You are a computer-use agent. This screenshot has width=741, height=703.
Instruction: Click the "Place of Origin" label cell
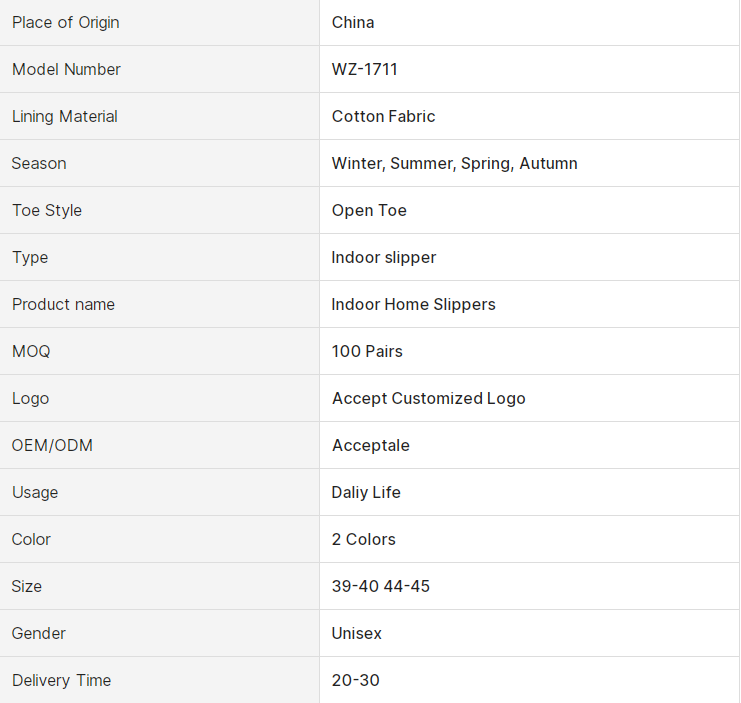tap(66, 22)
